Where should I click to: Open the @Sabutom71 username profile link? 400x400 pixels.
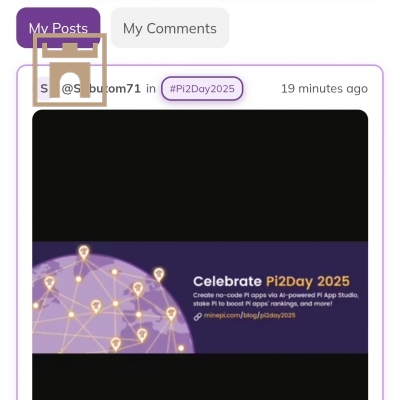pos(101,89)
